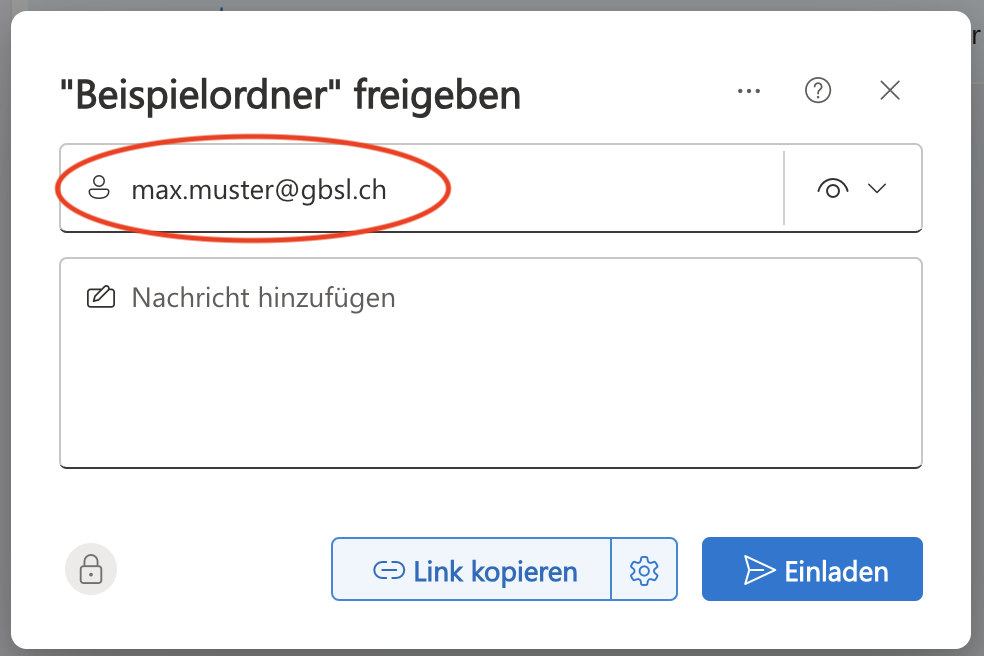The image size is (984, 656).
Task: Open the more options ellipsis menu
Action: coord(749,91)
